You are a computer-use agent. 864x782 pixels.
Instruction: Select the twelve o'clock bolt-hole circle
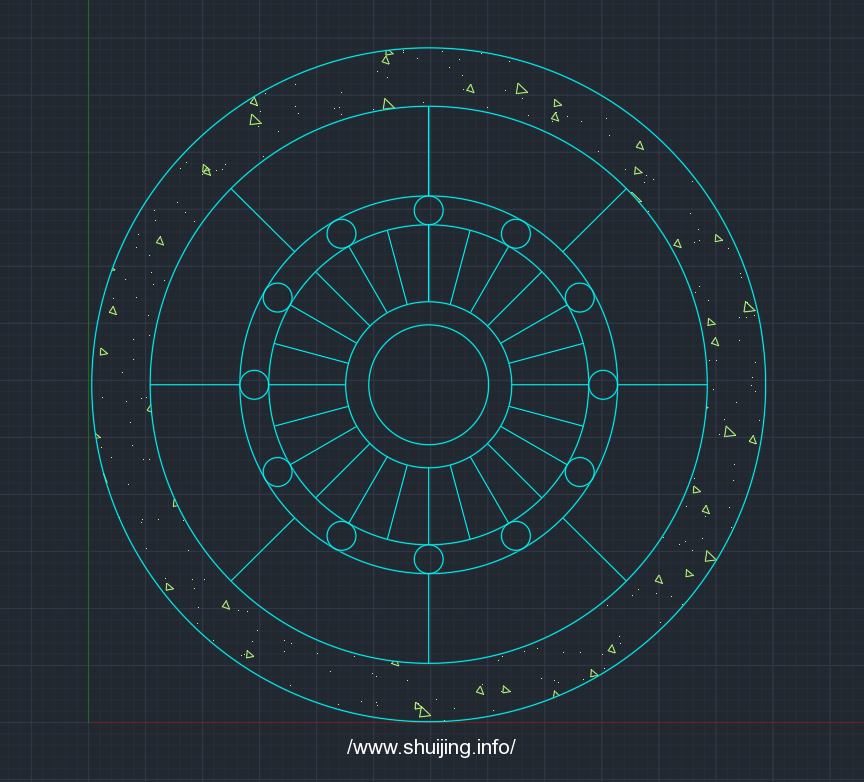[x=429, y=211]
